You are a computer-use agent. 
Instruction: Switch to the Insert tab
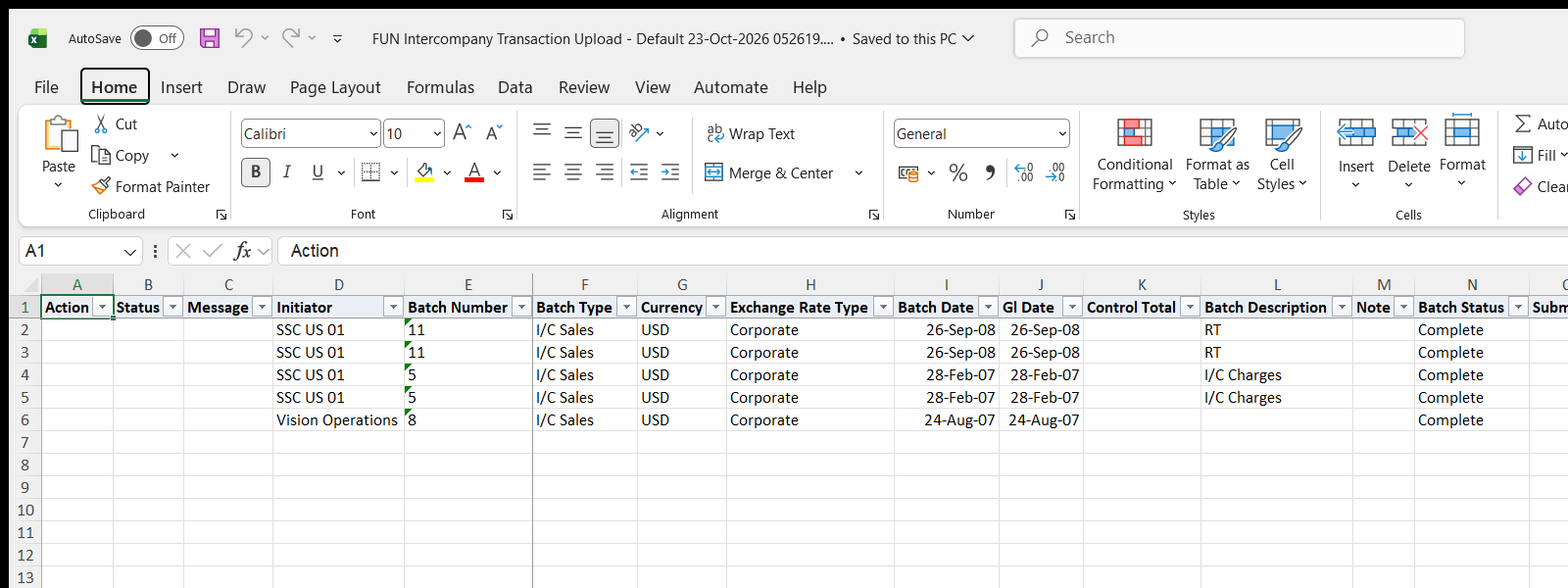tap(181, 87)
